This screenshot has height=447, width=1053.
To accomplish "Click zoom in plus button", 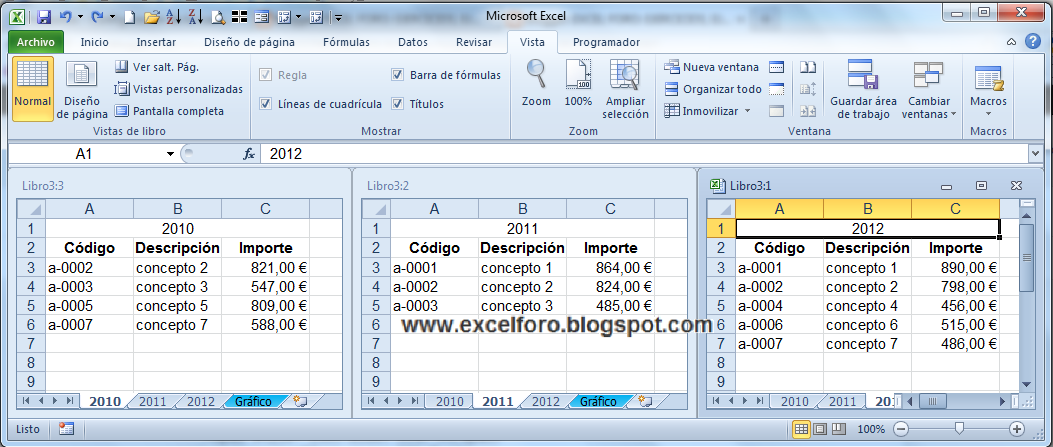I will tap(1017, 429).
